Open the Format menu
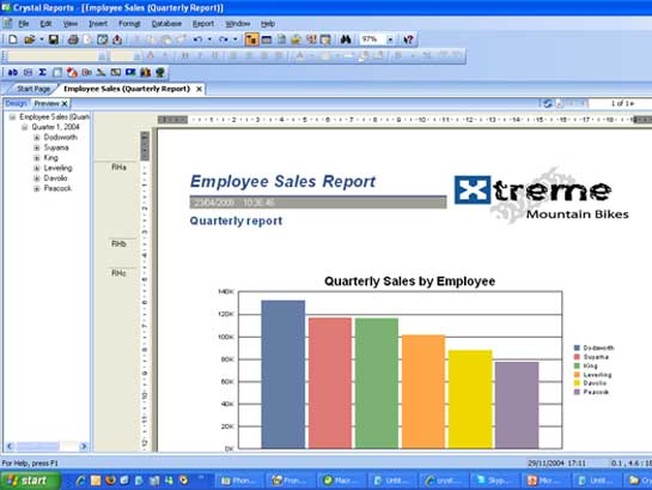The height and width of the screenshot is (490, 652). click(x=129, y=24)
